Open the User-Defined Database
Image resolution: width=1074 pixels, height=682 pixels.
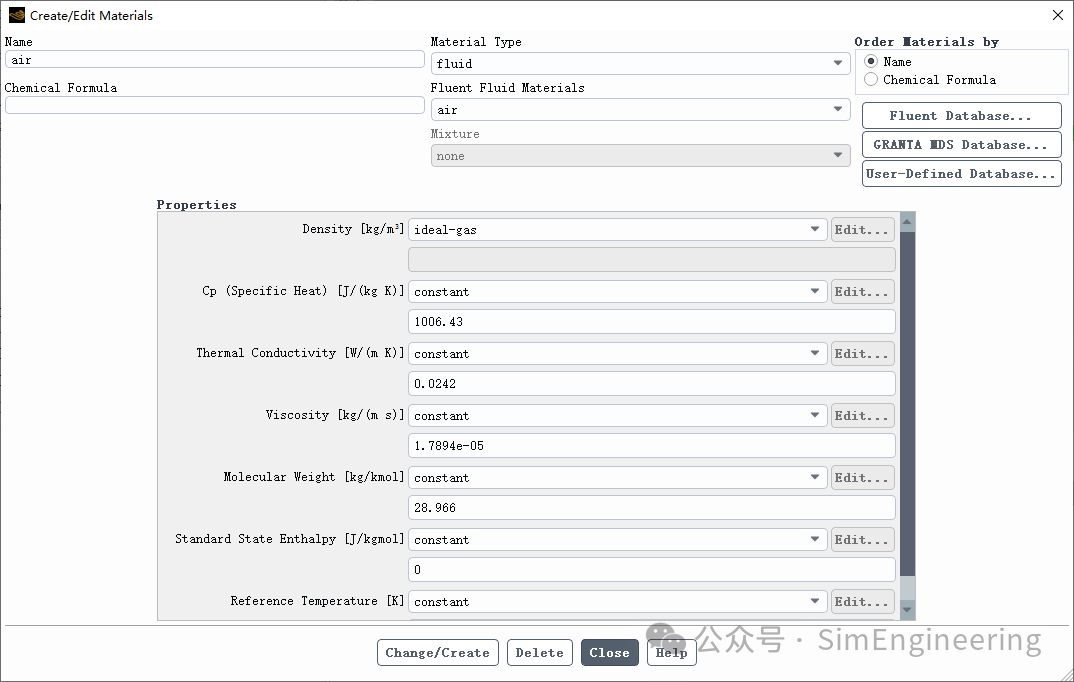click(x=962, y=173)
